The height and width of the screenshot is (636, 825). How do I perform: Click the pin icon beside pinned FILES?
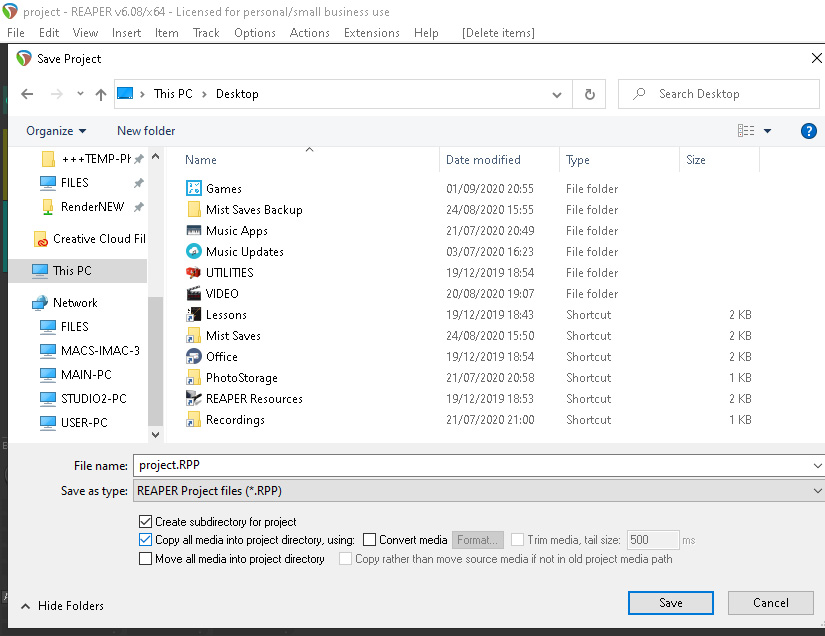pos(138,183)
